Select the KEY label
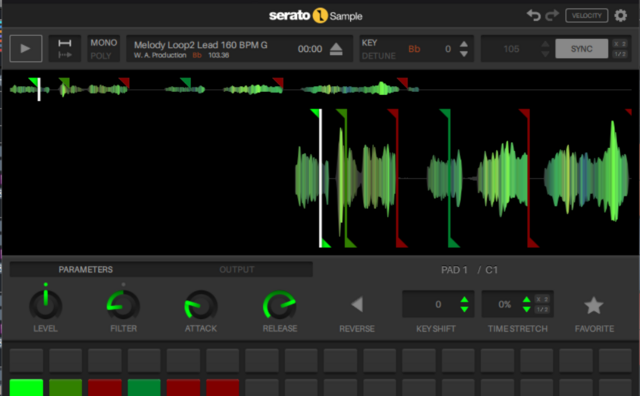The width and height of the screenshot is (640, 396). pyautogui.click(x=369, y=43)
